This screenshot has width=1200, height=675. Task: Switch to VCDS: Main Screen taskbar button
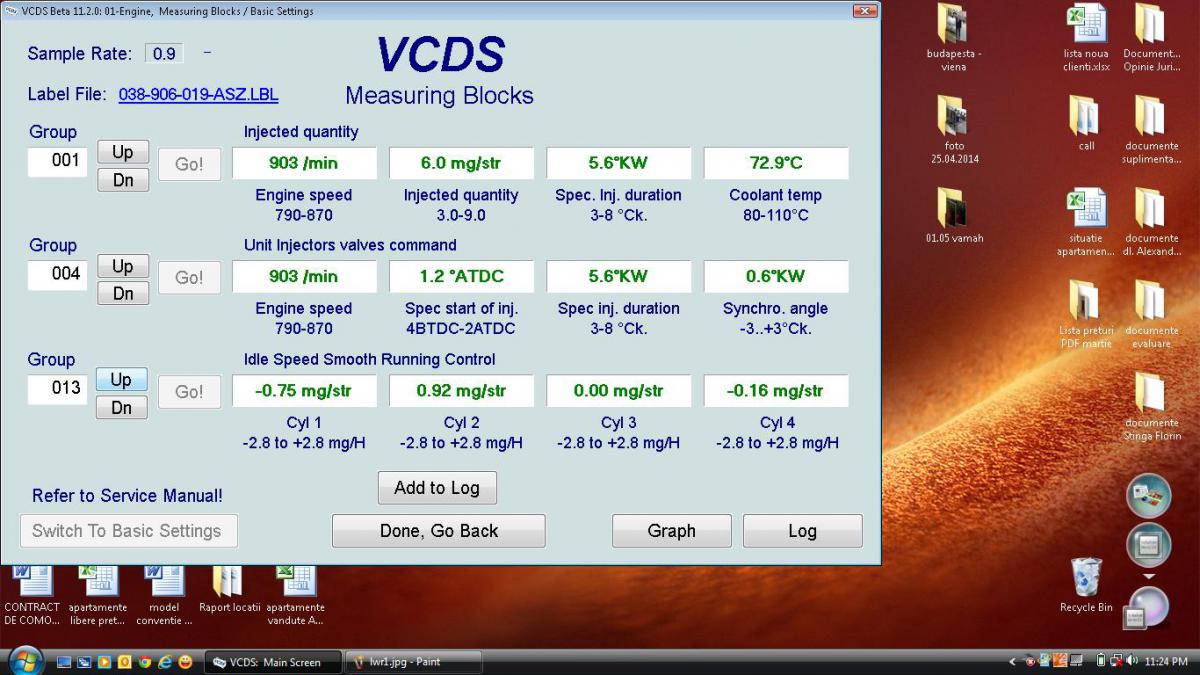273,662
